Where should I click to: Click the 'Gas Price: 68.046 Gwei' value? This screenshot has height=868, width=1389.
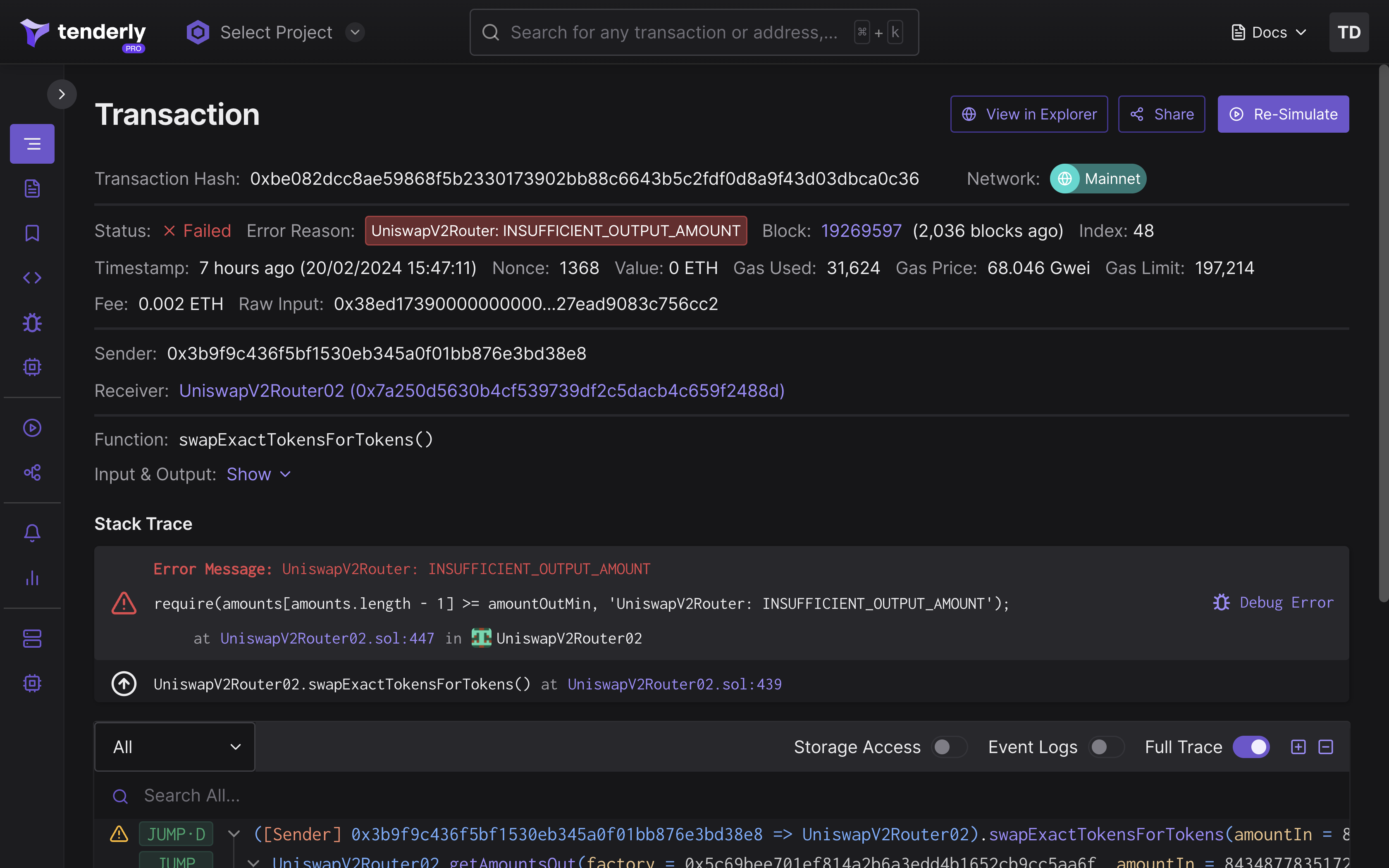[1038, 268]
